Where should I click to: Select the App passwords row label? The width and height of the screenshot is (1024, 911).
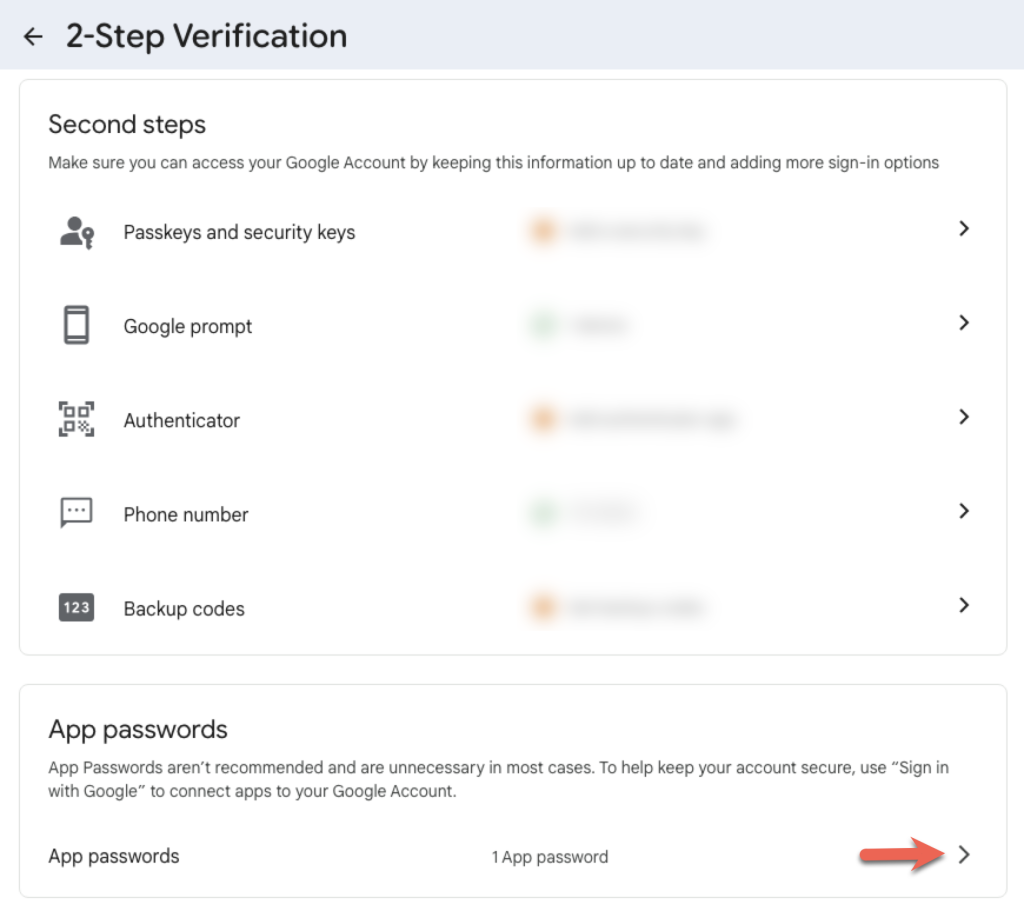click(113, 856)
